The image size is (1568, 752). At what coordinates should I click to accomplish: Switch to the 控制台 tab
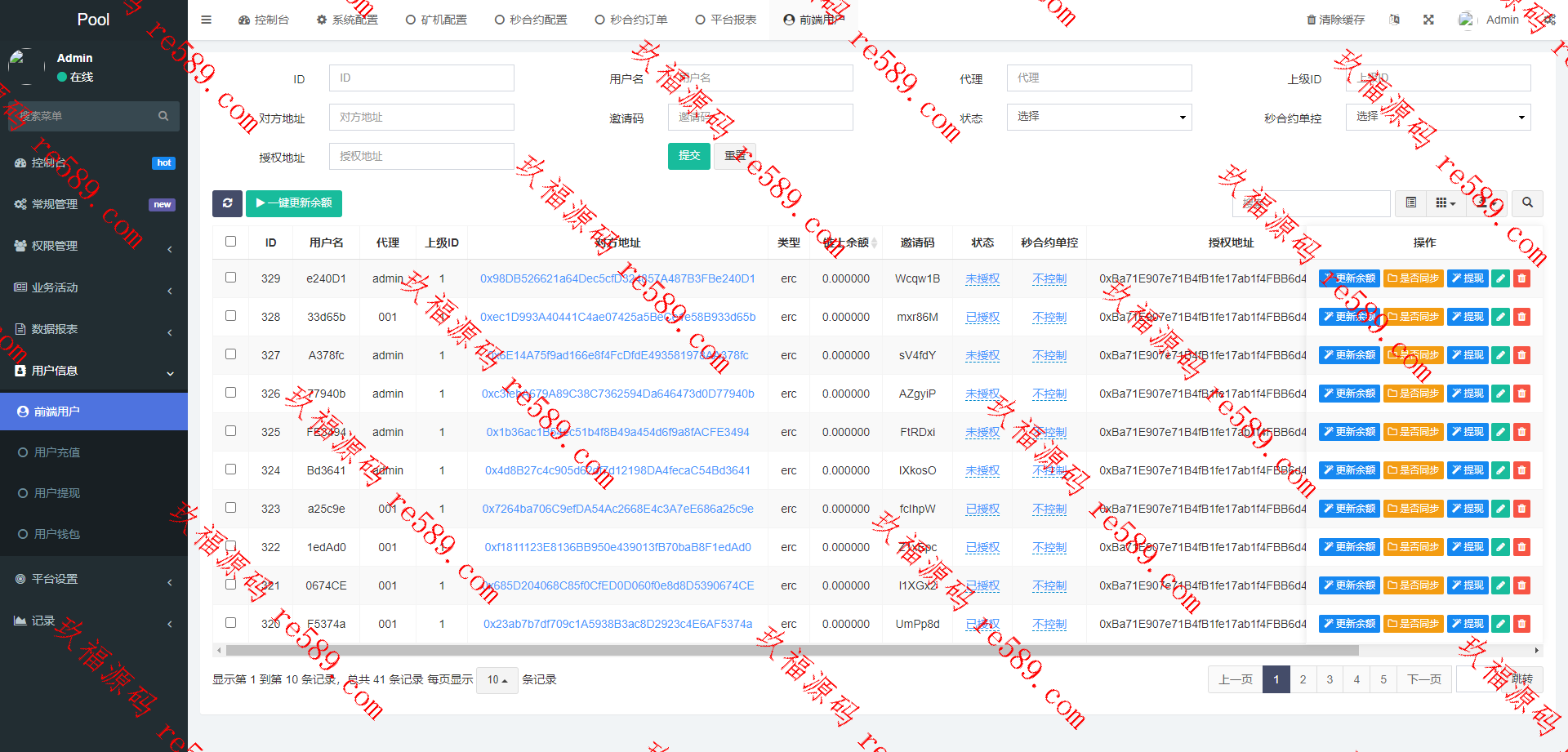pyautogui.click(x=264, y=20)
